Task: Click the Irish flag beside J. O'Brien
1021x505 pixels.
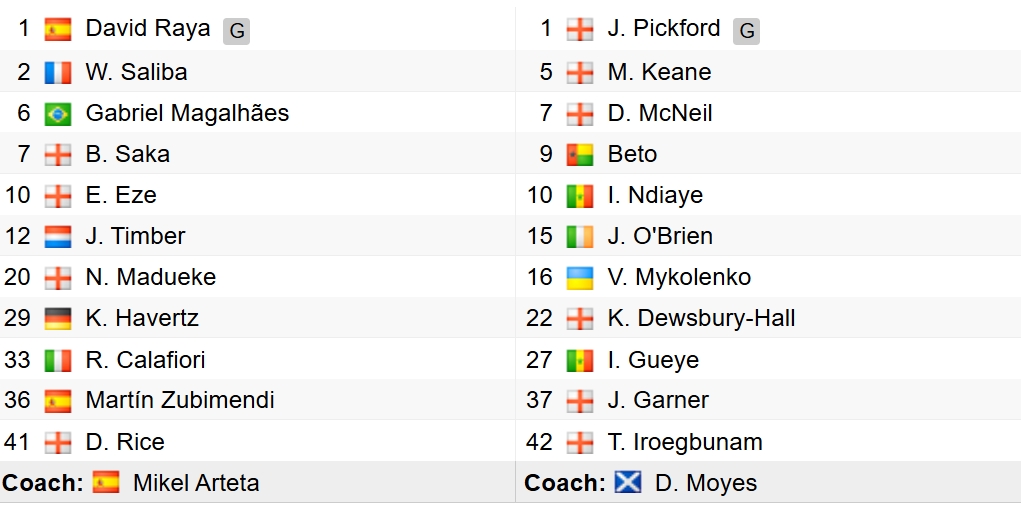Action: (x=580, y=237)
